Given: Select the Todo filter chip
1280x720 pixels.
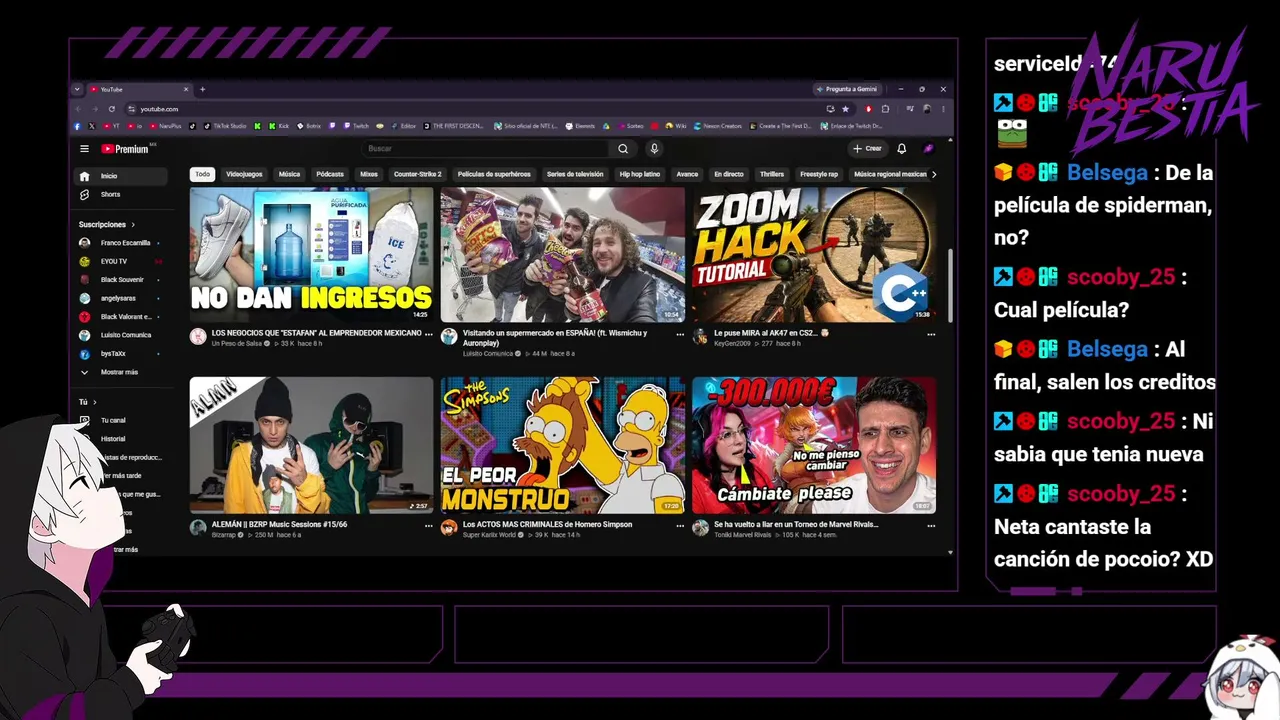Looking at the screenshot, I should (203, 174).
